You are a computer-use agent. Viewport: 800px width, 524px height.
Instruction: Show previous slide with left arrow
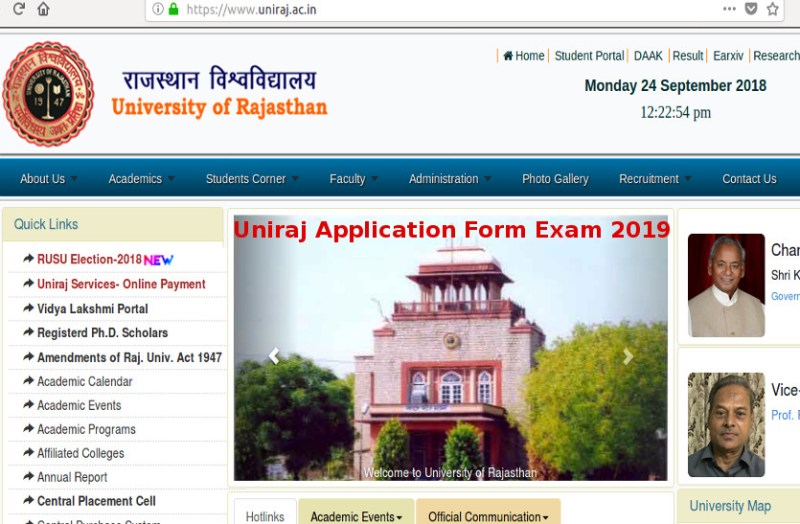click(274, 356)
